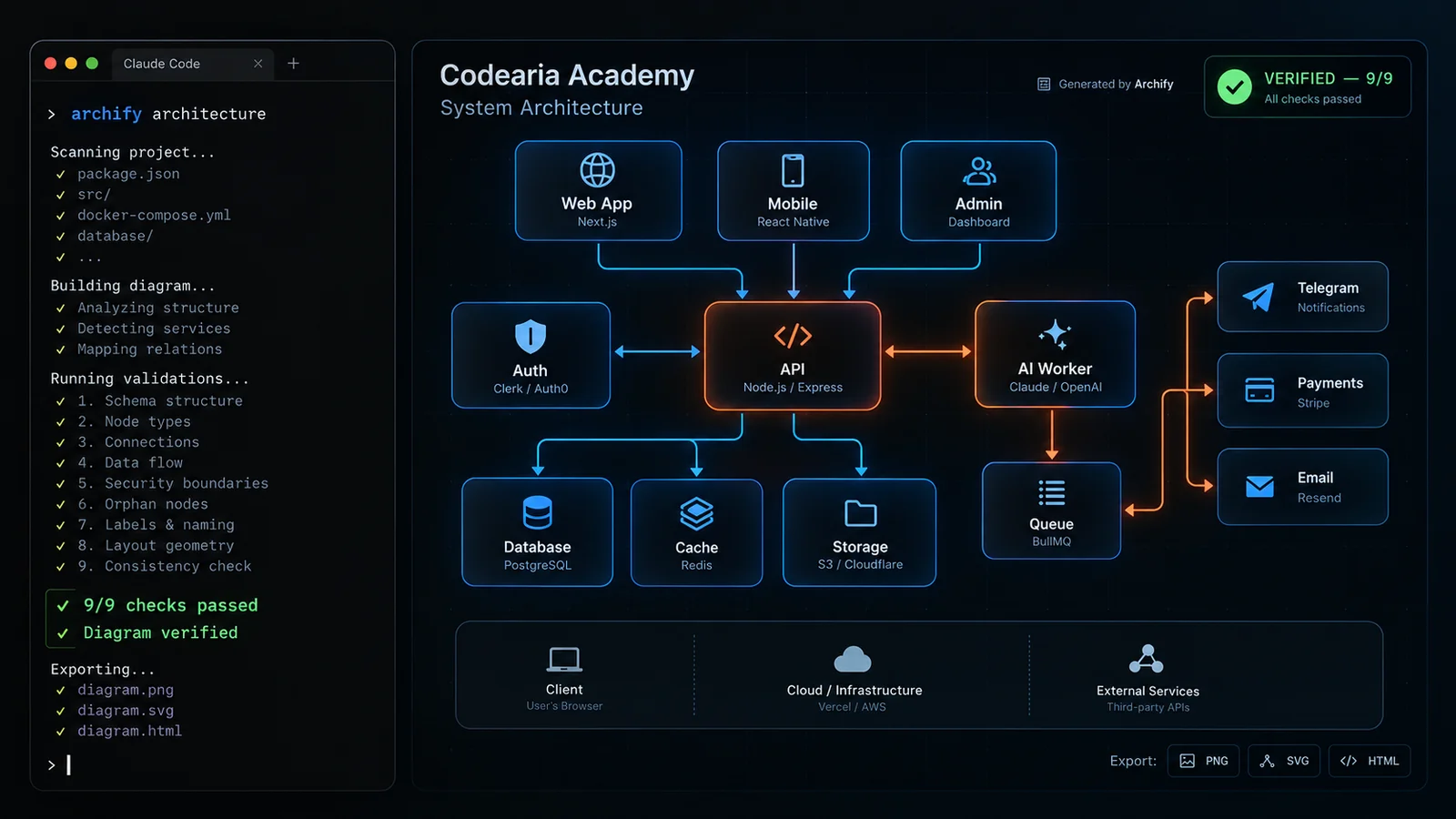Click 'React Native' label on Mobile node
Viewport: 1456px width, 819px height.
click(794, 222)
